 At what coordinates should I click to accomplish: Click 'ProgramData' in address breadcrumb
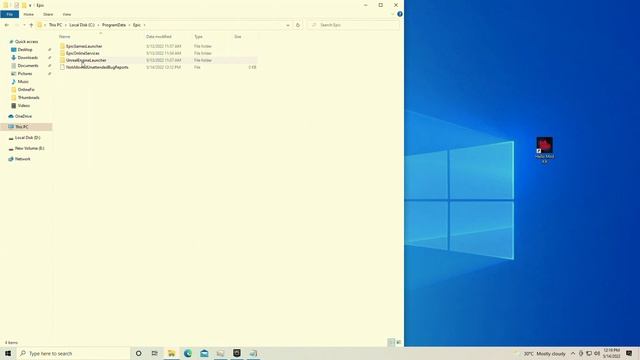[114, 25]
